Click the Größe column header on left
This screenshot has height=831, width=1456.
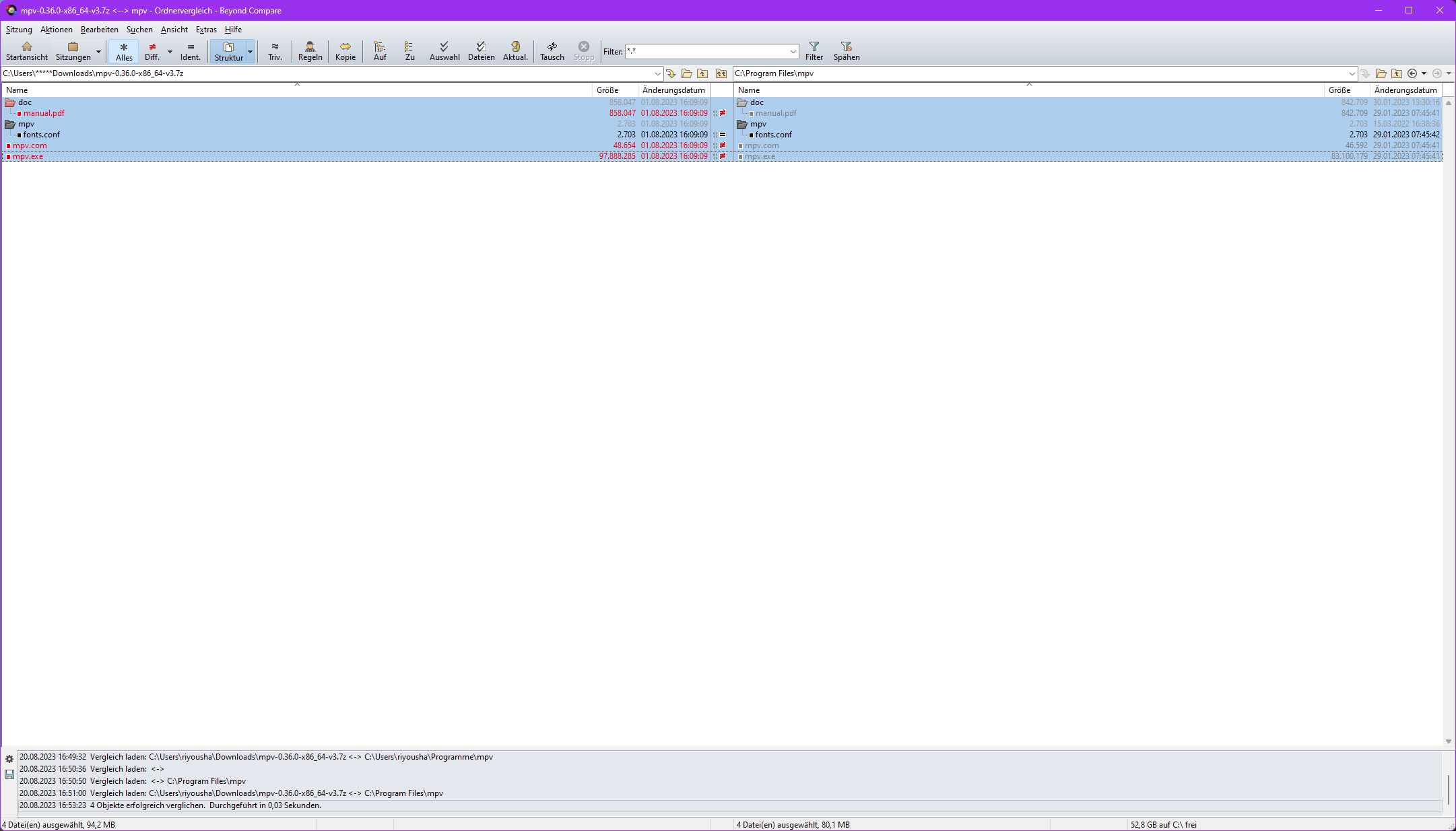click(607, 90)
